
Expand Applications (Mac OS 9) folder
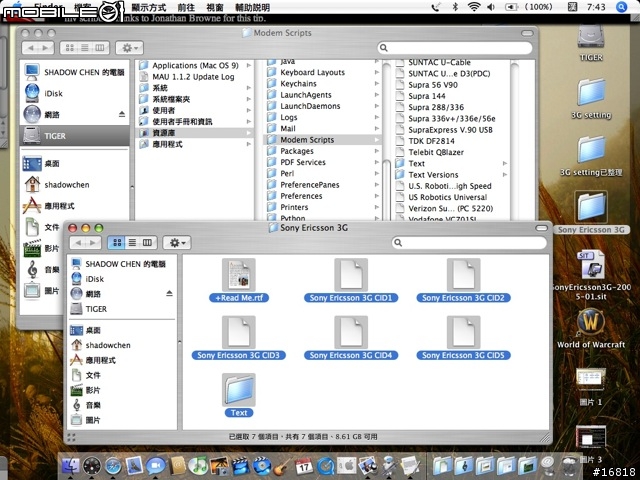tap(249, 65)
